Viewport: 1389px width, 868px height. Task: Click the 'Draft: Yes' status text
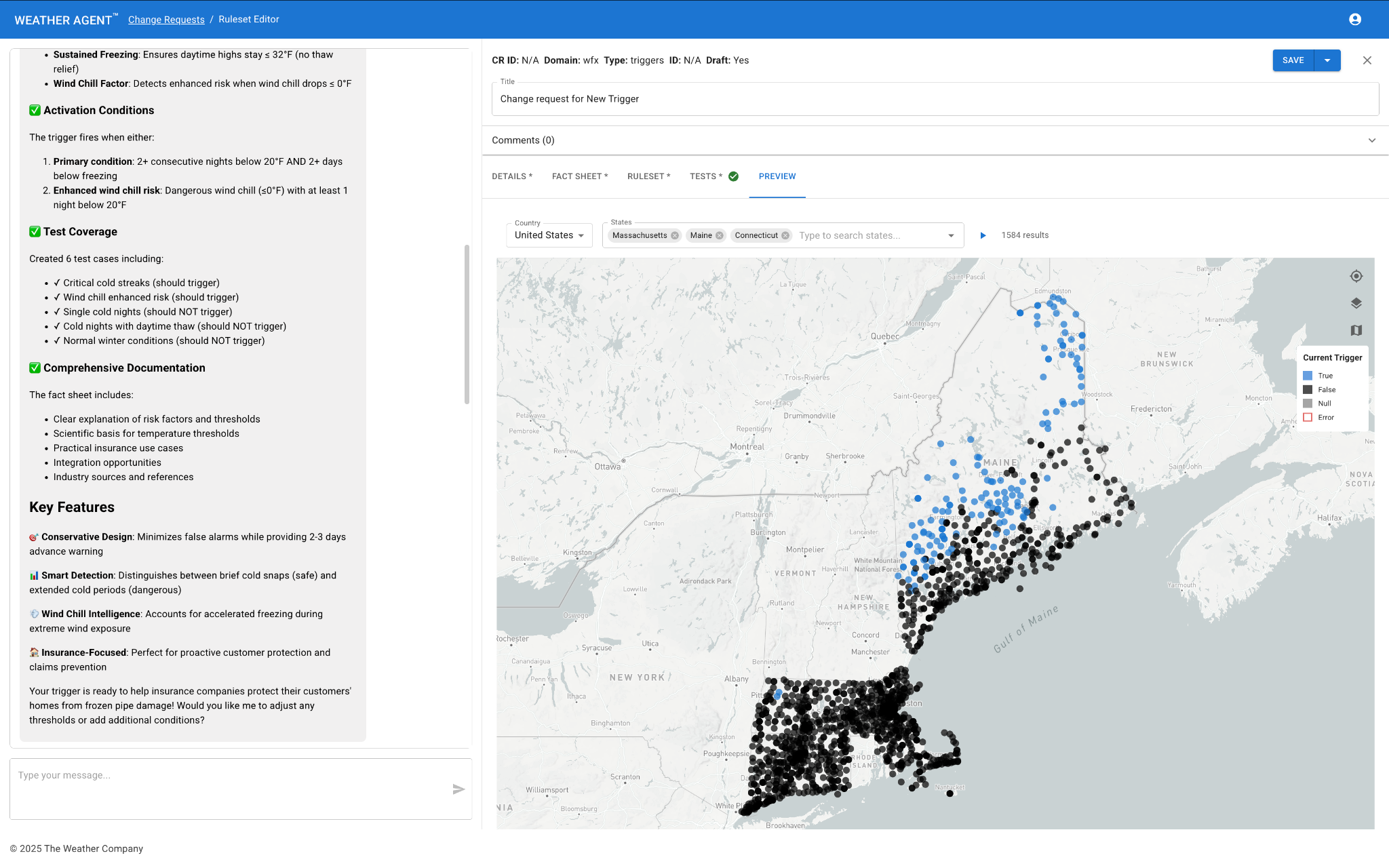point(727,60)
